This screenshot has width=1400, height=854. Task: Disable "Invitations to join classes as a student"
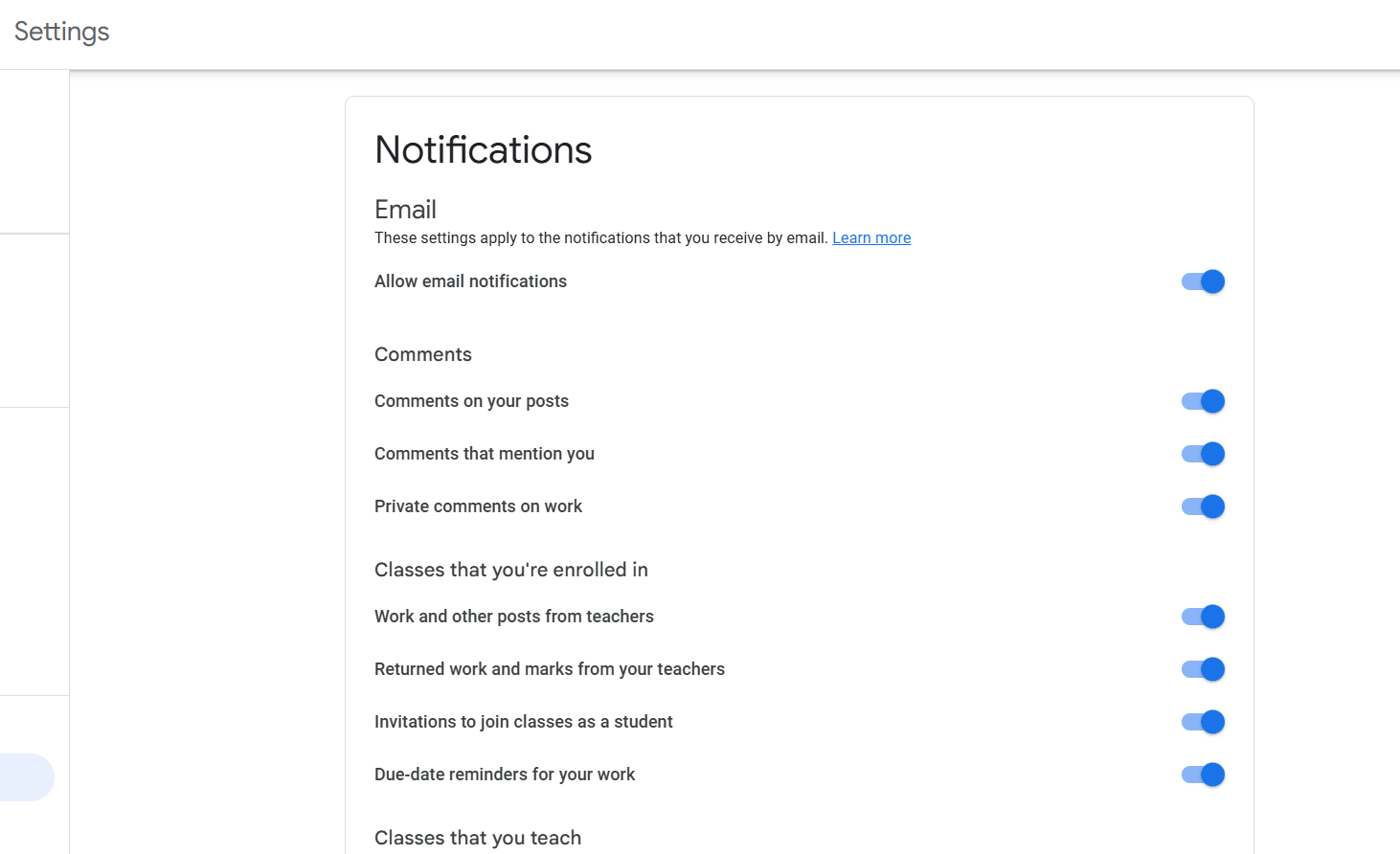coord(1202,721)
